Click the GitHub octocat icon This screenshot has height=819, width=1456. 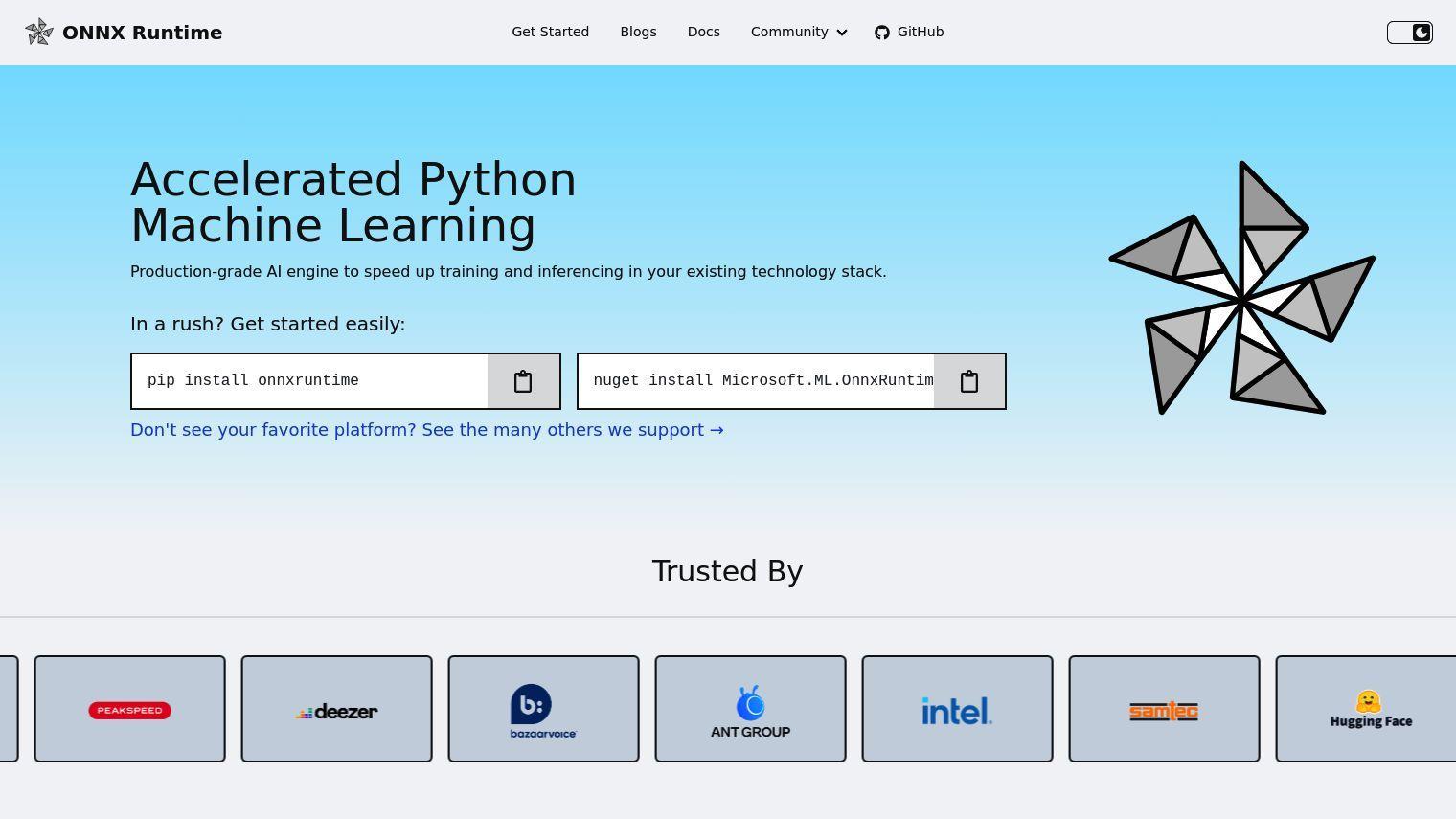tap(882, 33)
